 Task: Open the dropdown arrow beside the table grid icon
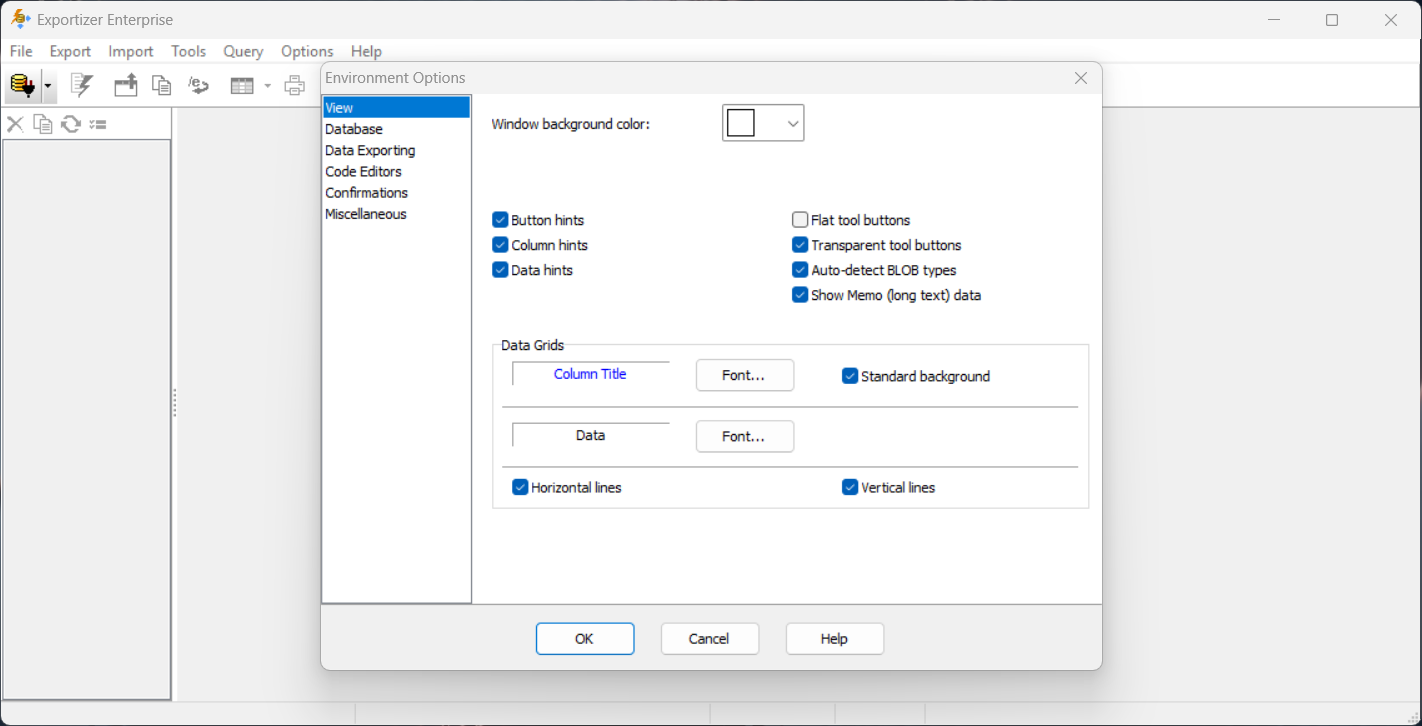pyautogui.click(x=267, y=86)
